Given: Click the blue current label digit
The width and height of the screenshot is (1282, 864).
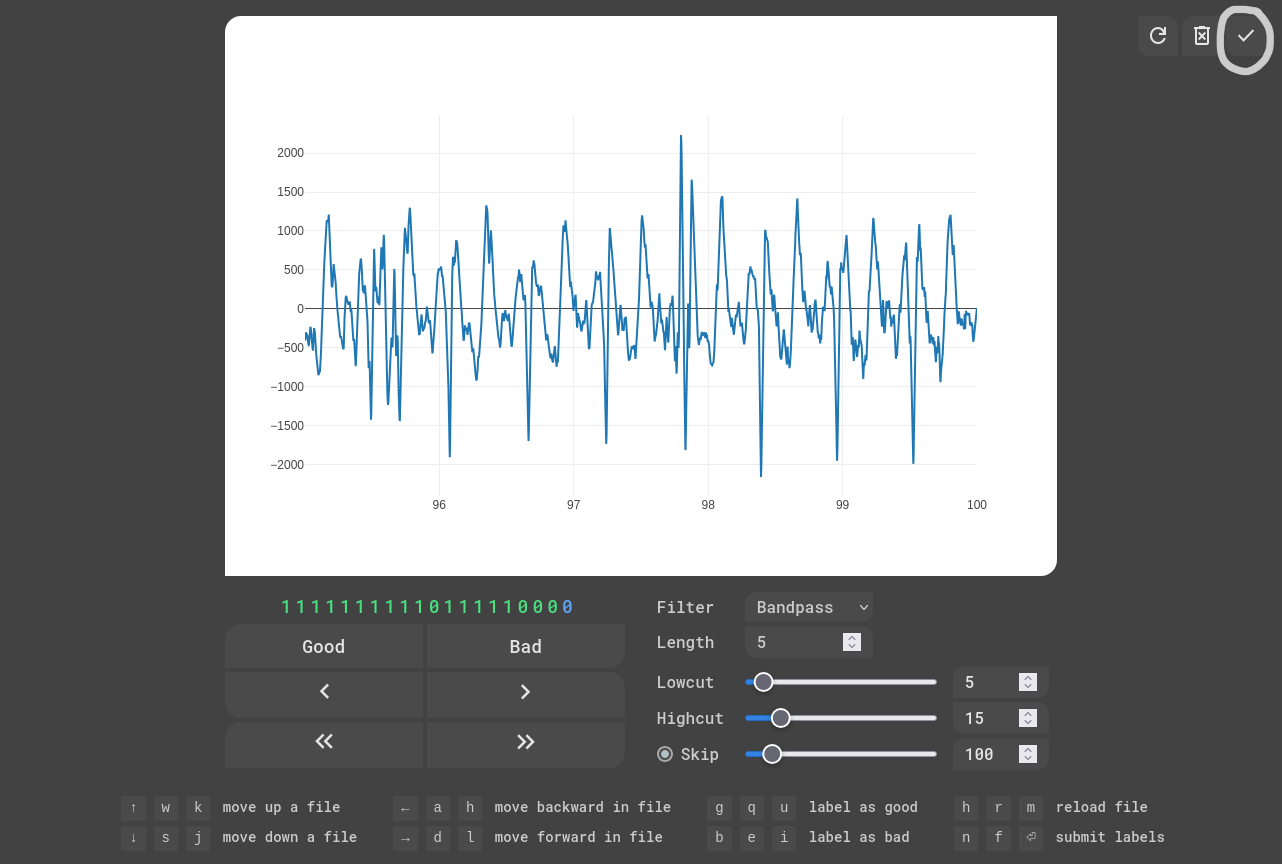Looking at the screenshot, I should click(x=567, y=607).
